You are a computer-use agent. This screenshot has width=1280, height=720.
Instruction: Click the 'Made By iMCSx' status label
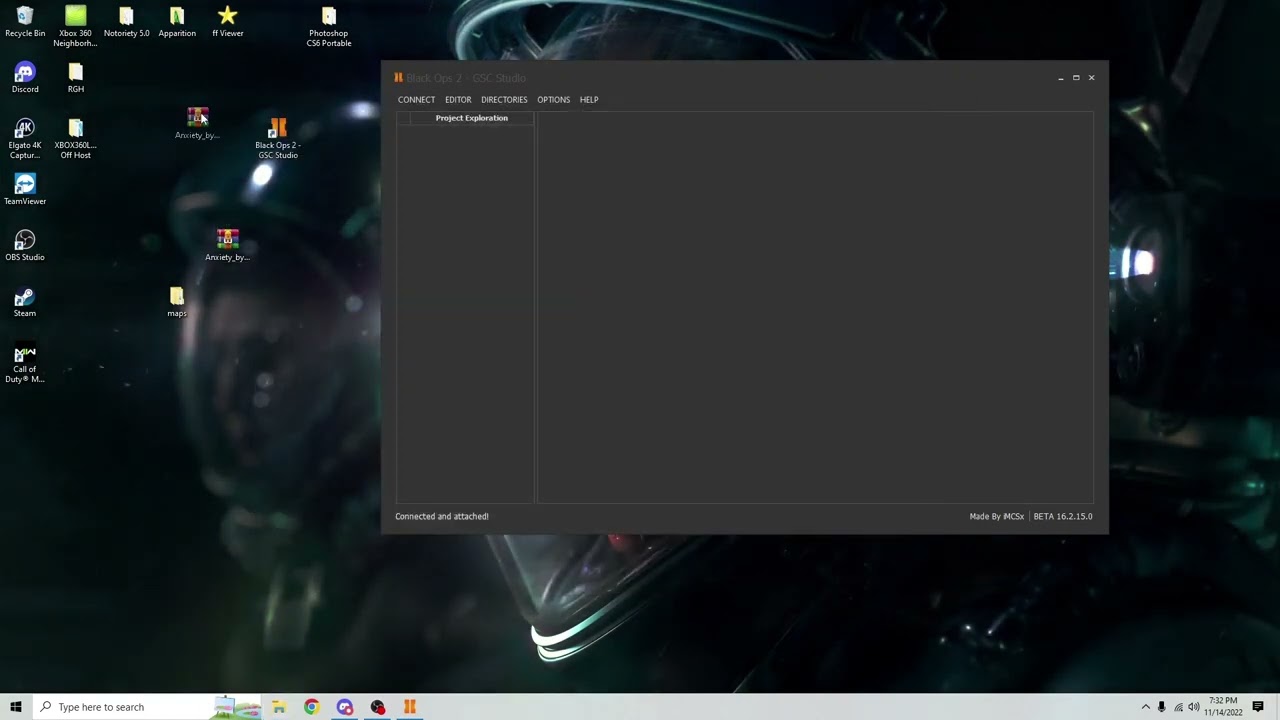[996, 517]
